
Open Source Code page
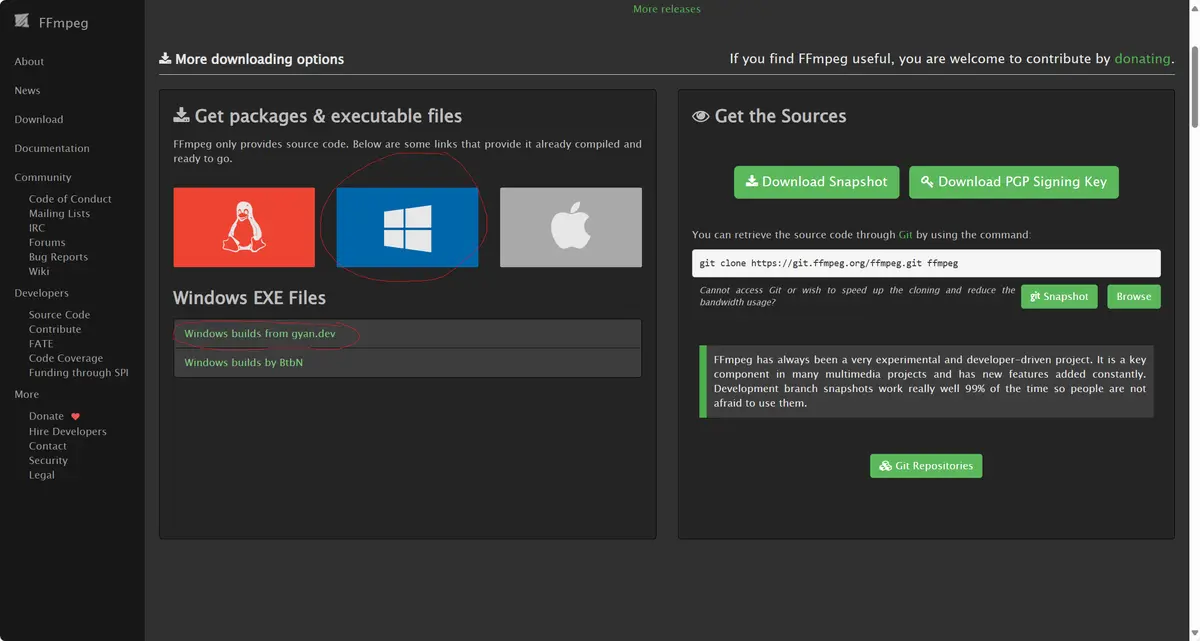click(x=59, y=315)
